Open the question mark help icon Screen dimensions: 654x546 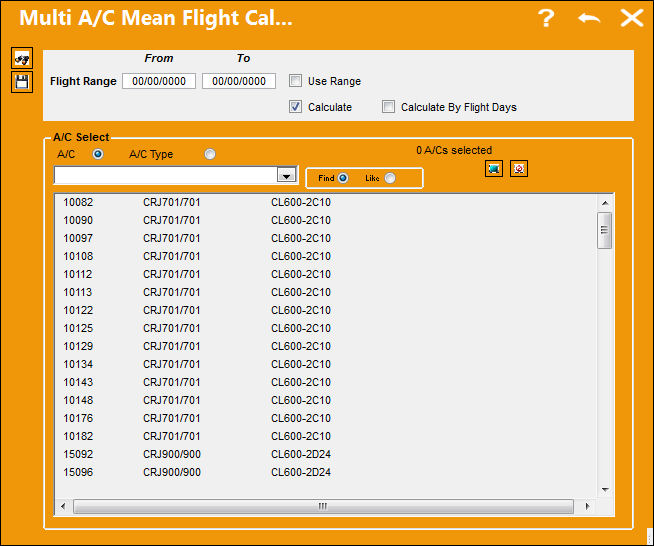coord(546,18)
